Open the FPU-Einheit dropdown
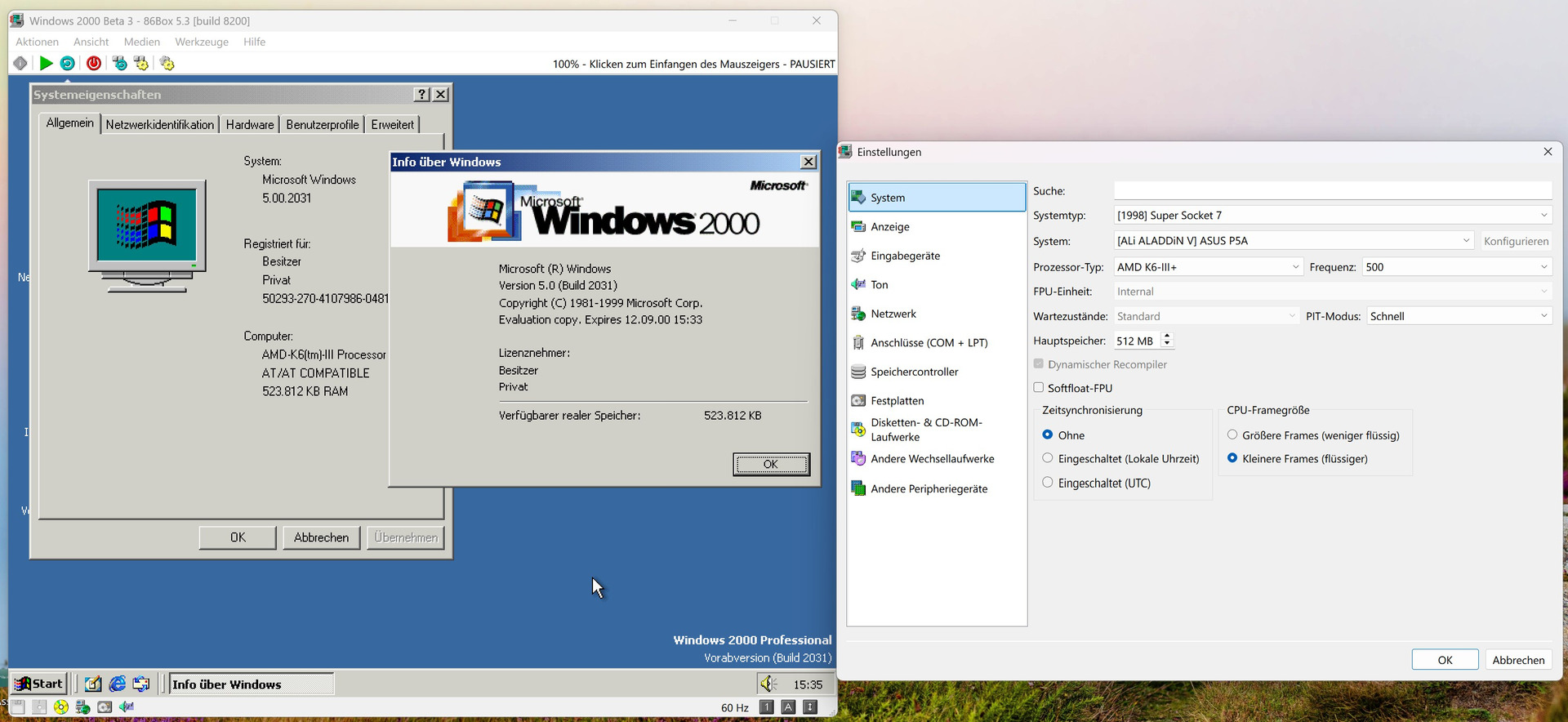This screenshot has height=722, width=1568. point(1333,292)
